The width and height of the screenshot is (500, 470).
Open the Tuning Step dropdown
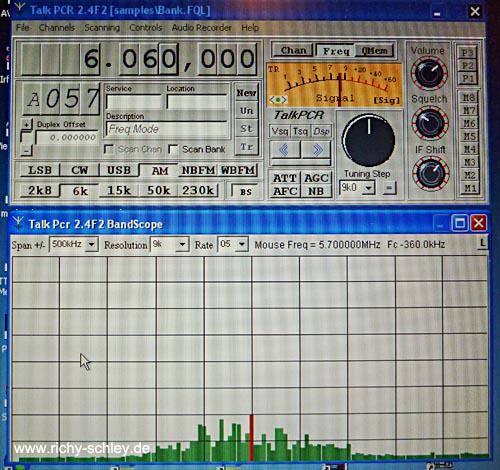[x=368, y=188]
